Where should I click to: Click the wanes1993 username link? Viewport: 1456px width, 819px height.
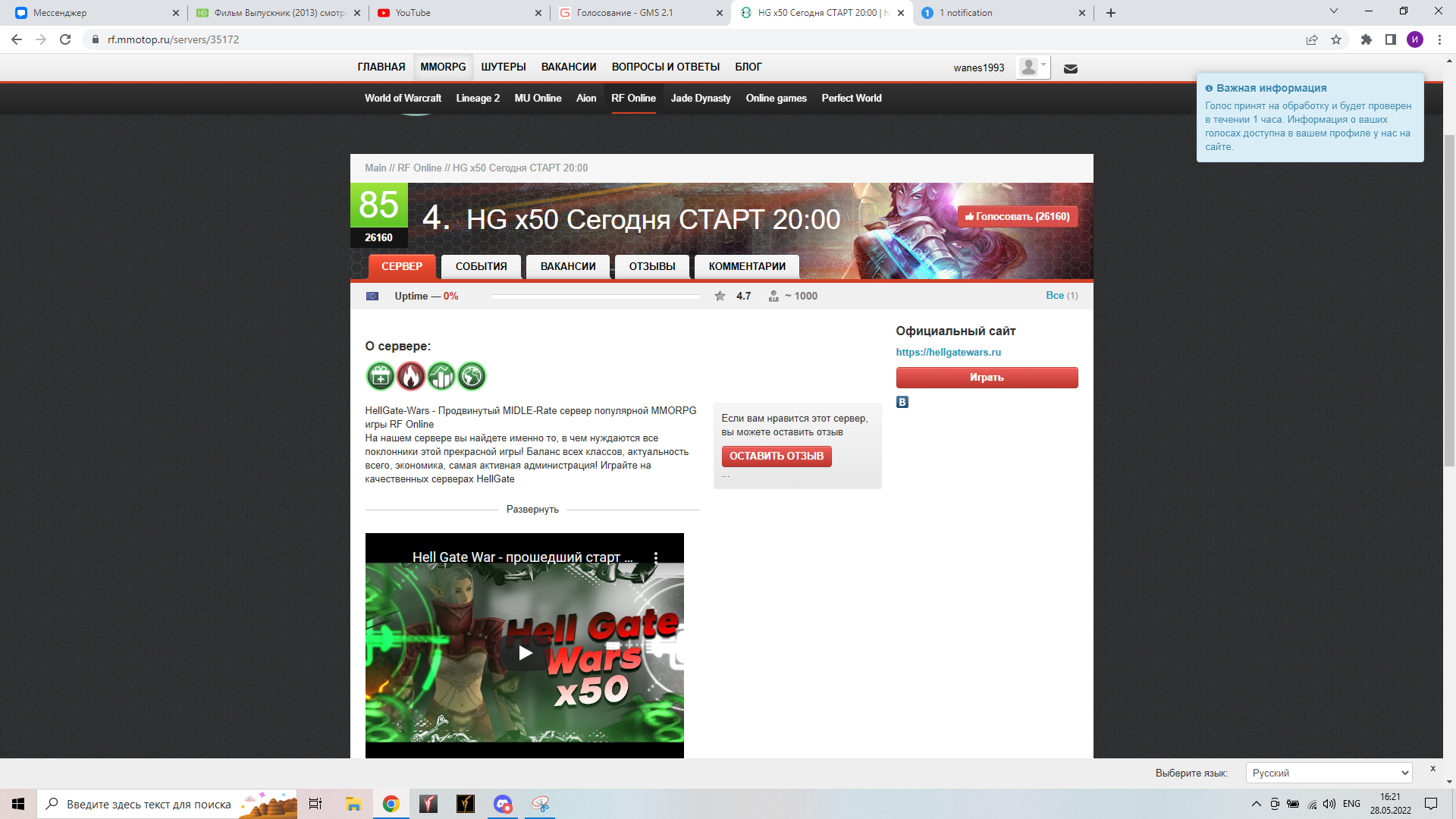(x=978, y=67)
